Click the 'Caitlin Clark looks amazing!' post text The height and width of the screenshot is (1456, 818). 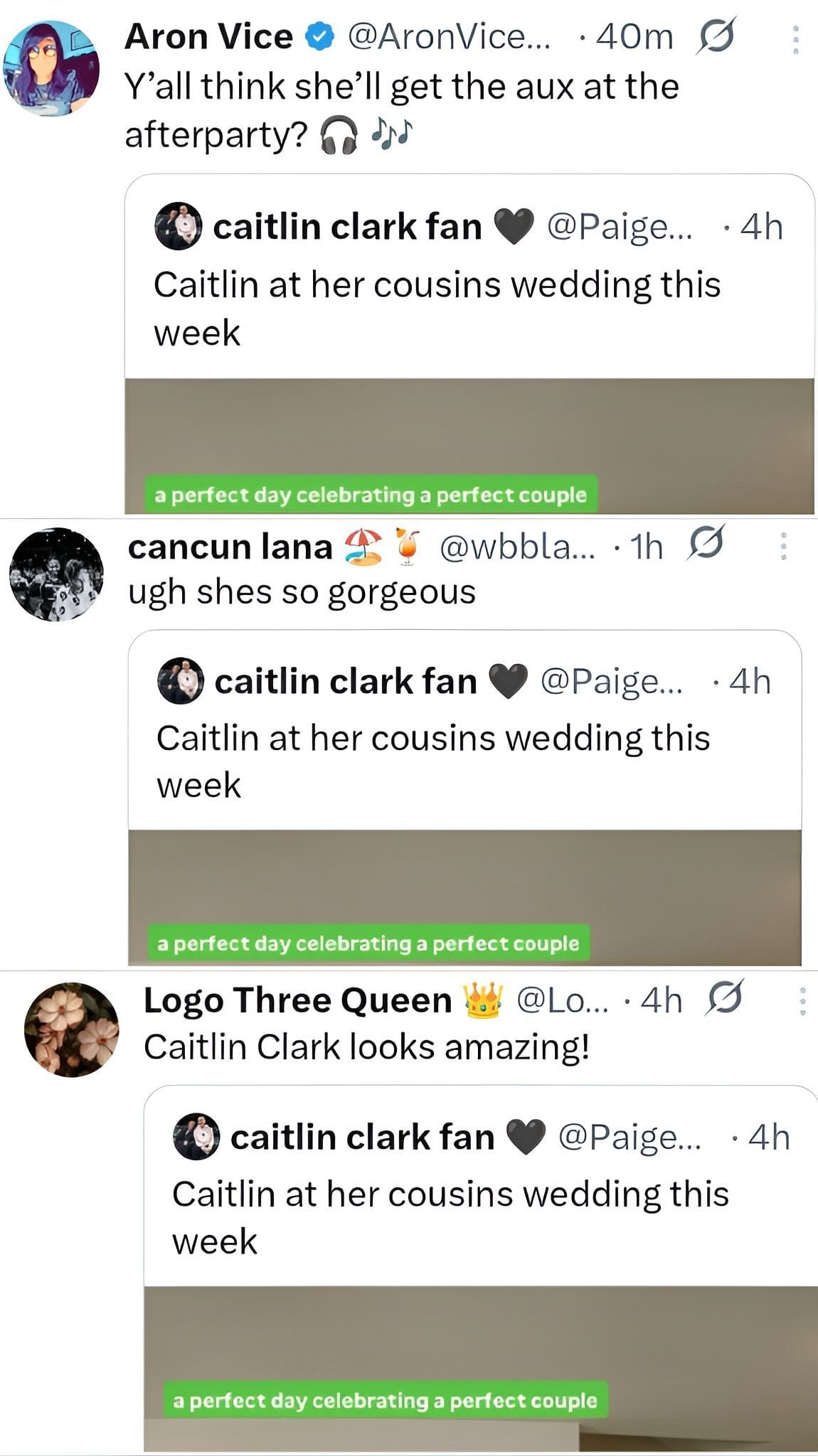(366, 1047)
